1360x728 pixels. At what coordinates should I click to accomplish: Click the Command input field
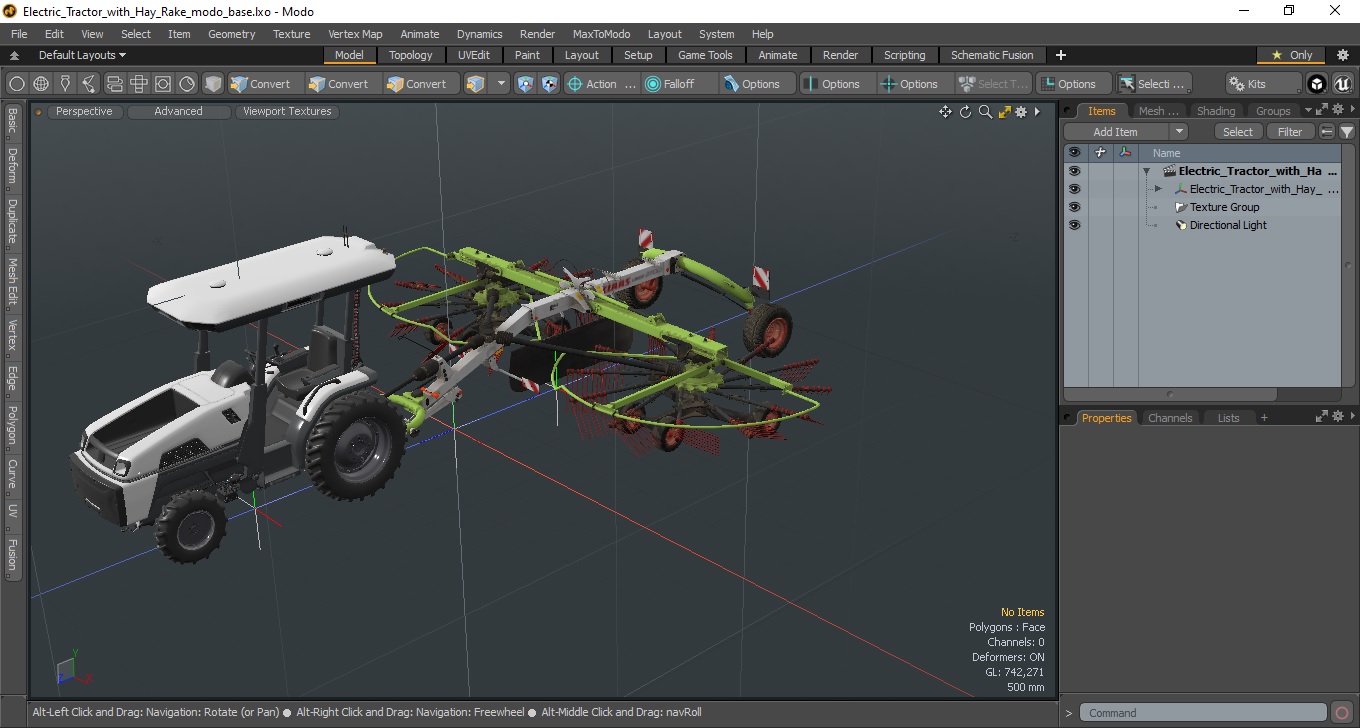(1203, 713)
